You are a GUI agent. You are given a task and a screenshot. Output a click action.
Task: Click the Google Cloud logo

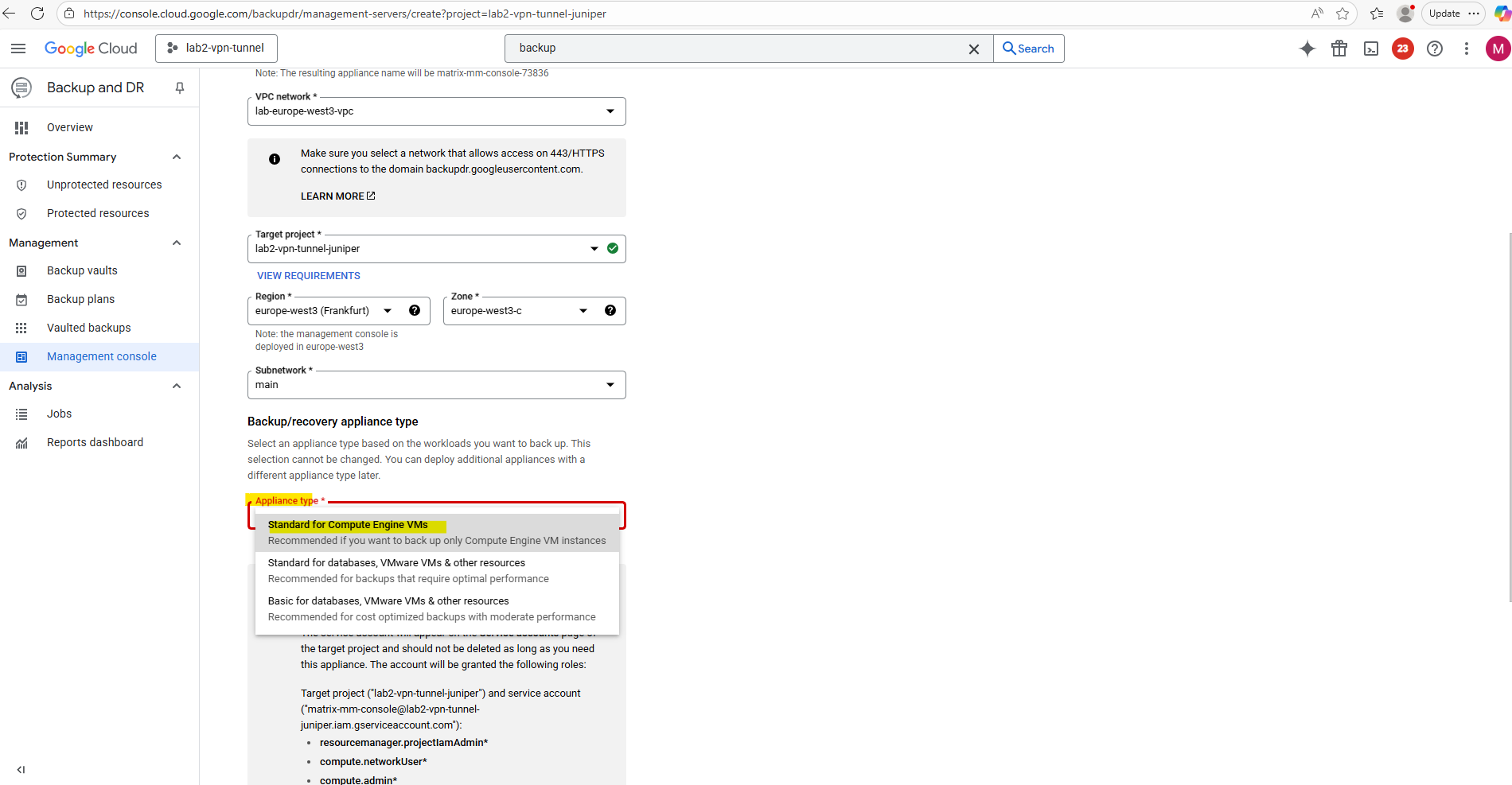(x=91, y=49)
